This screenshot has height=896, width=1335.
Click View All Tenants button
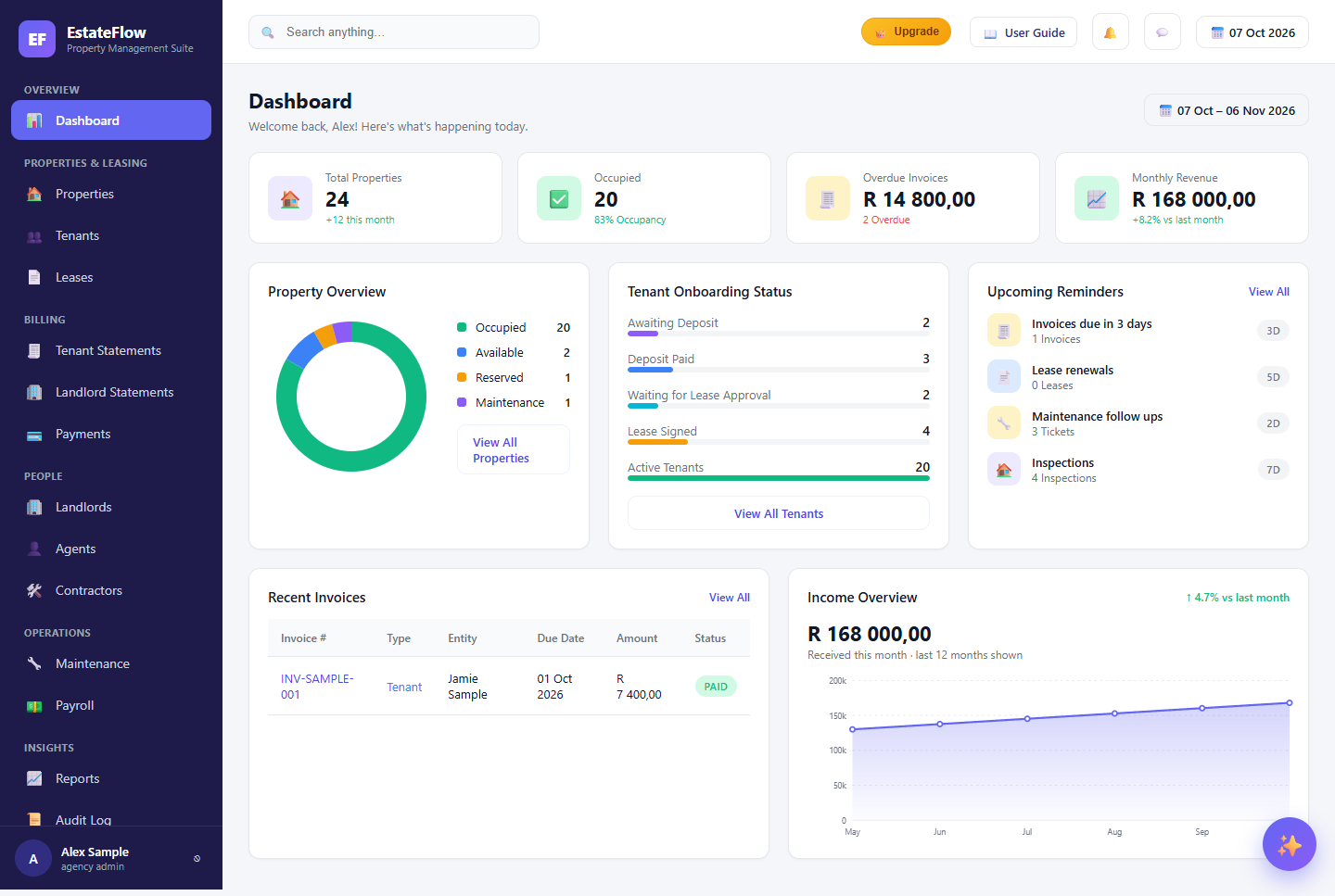(x=779, y=513)
